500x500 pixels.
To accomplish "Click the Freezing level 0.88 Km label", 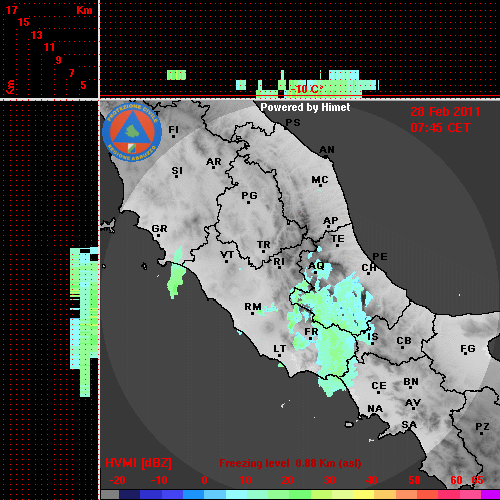I will click(290, 463).
